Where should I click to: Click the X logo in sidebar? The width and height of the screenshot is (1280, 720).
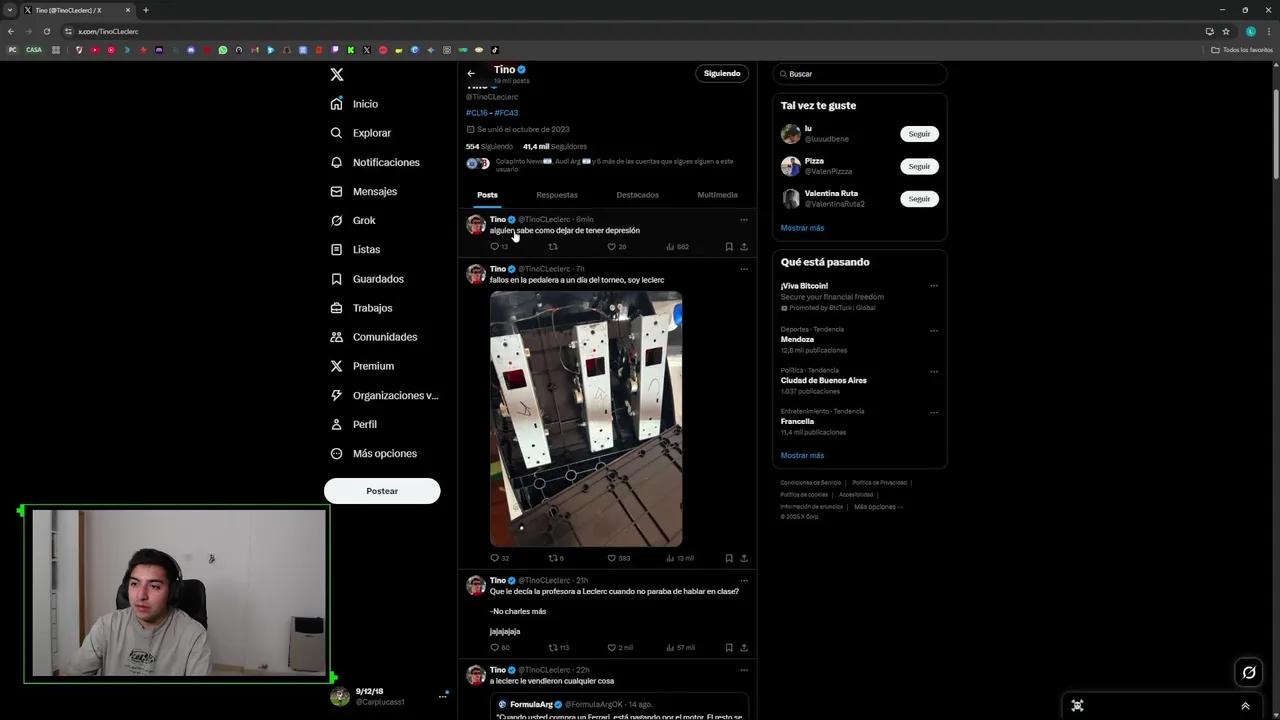click(337, 75)
